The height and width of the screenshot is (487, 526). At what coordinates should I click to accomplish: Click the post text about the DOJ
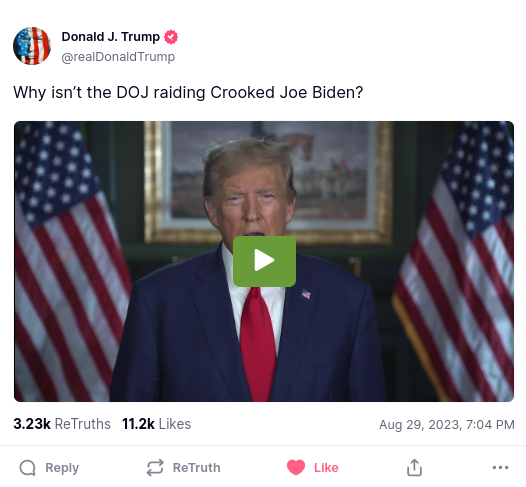click(188, 93)
